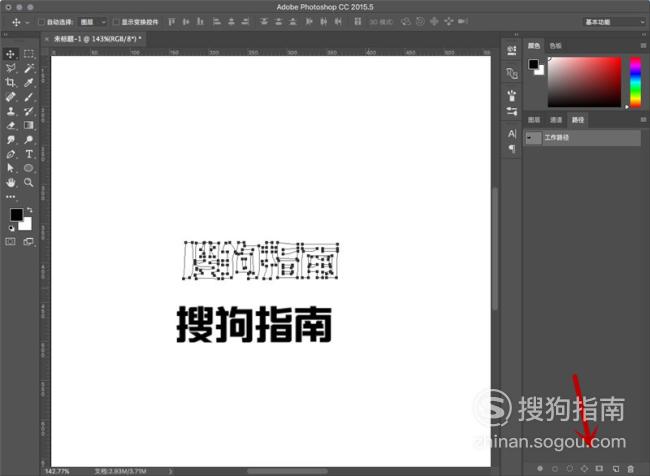Viewport: 650px width, 476px height.
Task: Enable the 自动选择 checkbox
Action: pos(41,22)
